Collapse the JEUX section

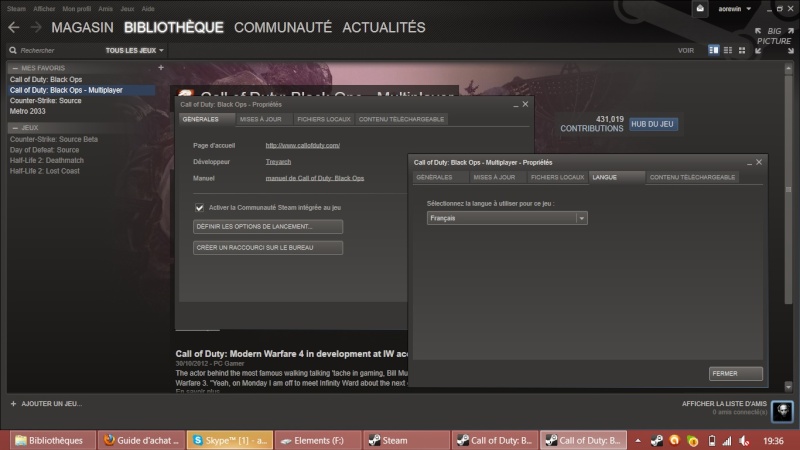click(15, 128)
